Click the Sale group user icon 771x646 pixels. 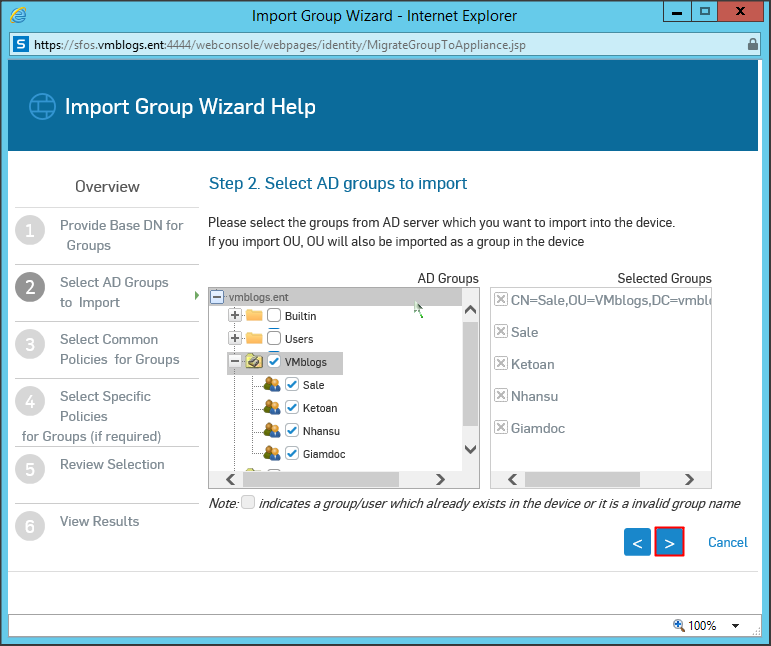271,385
